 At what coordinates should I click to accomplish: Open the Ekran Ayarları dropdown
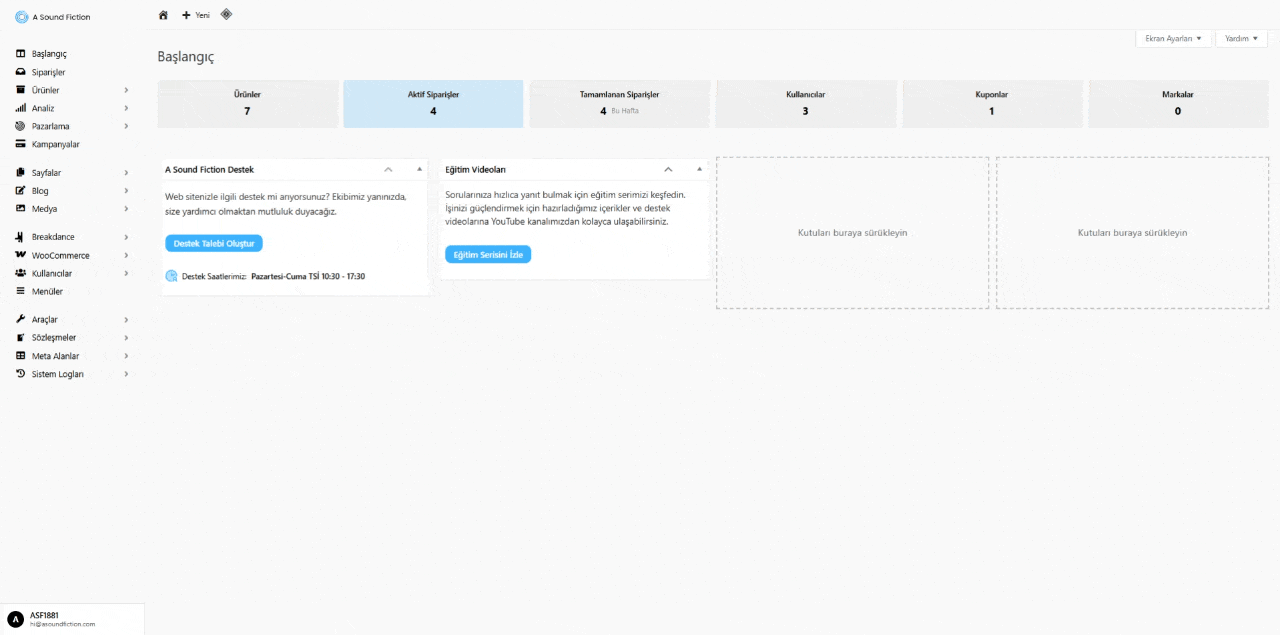[1173, 38]
